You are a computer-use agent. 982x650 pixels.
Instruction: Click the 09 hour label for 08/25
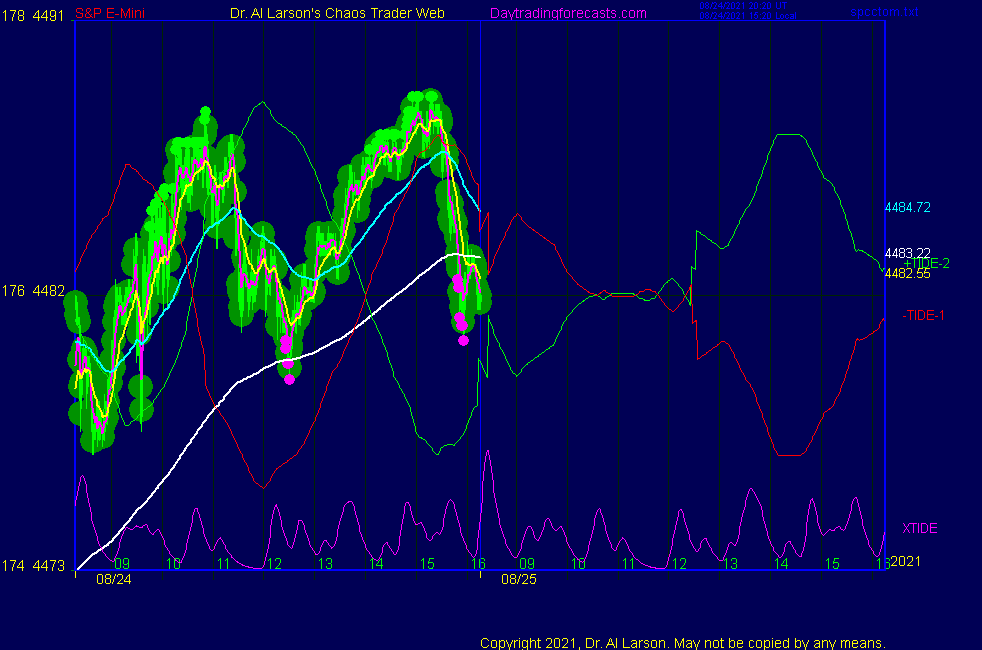527,564
